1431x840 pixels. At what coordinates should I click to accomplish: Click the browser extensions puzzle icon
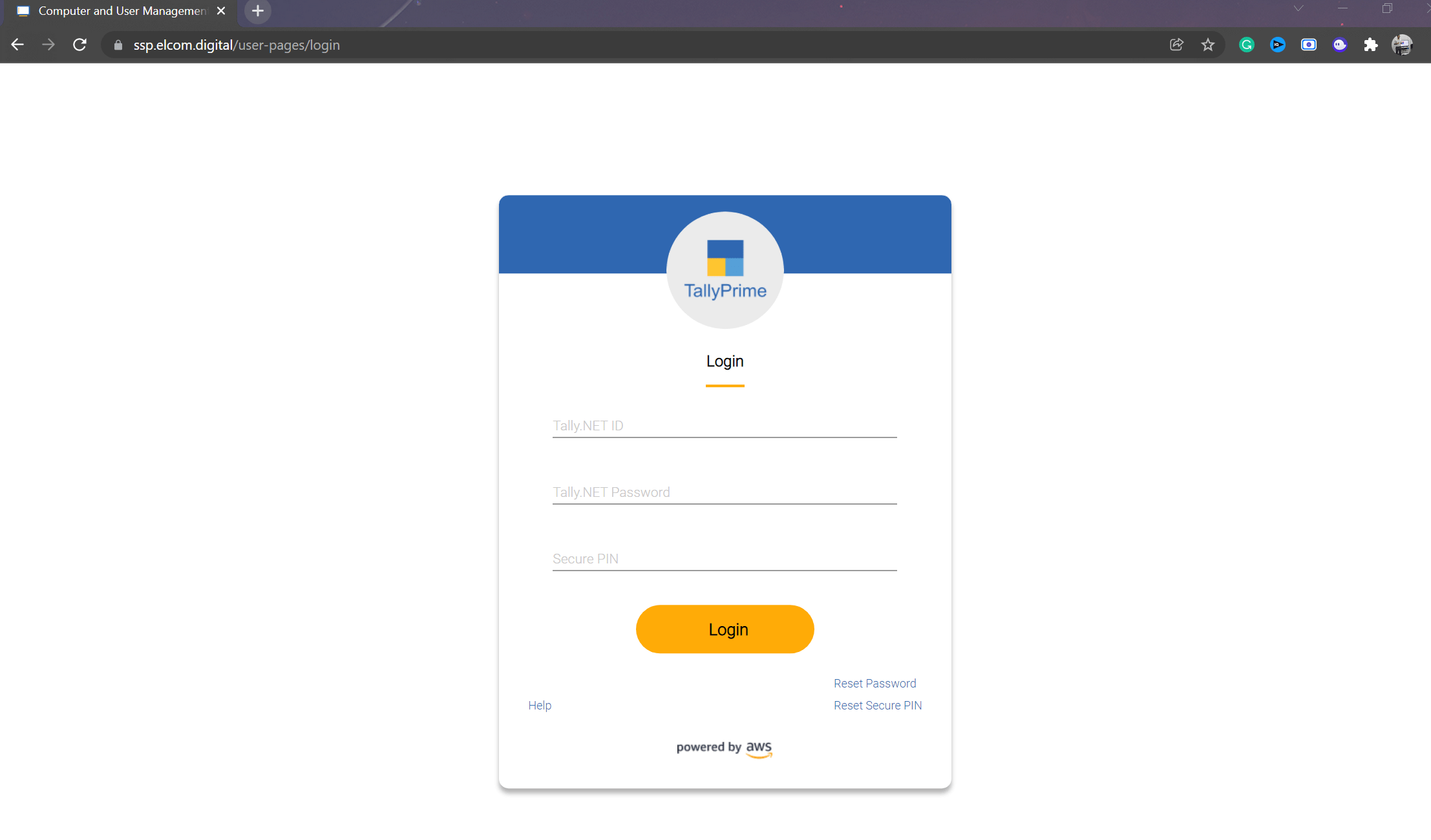(1371, 44)
